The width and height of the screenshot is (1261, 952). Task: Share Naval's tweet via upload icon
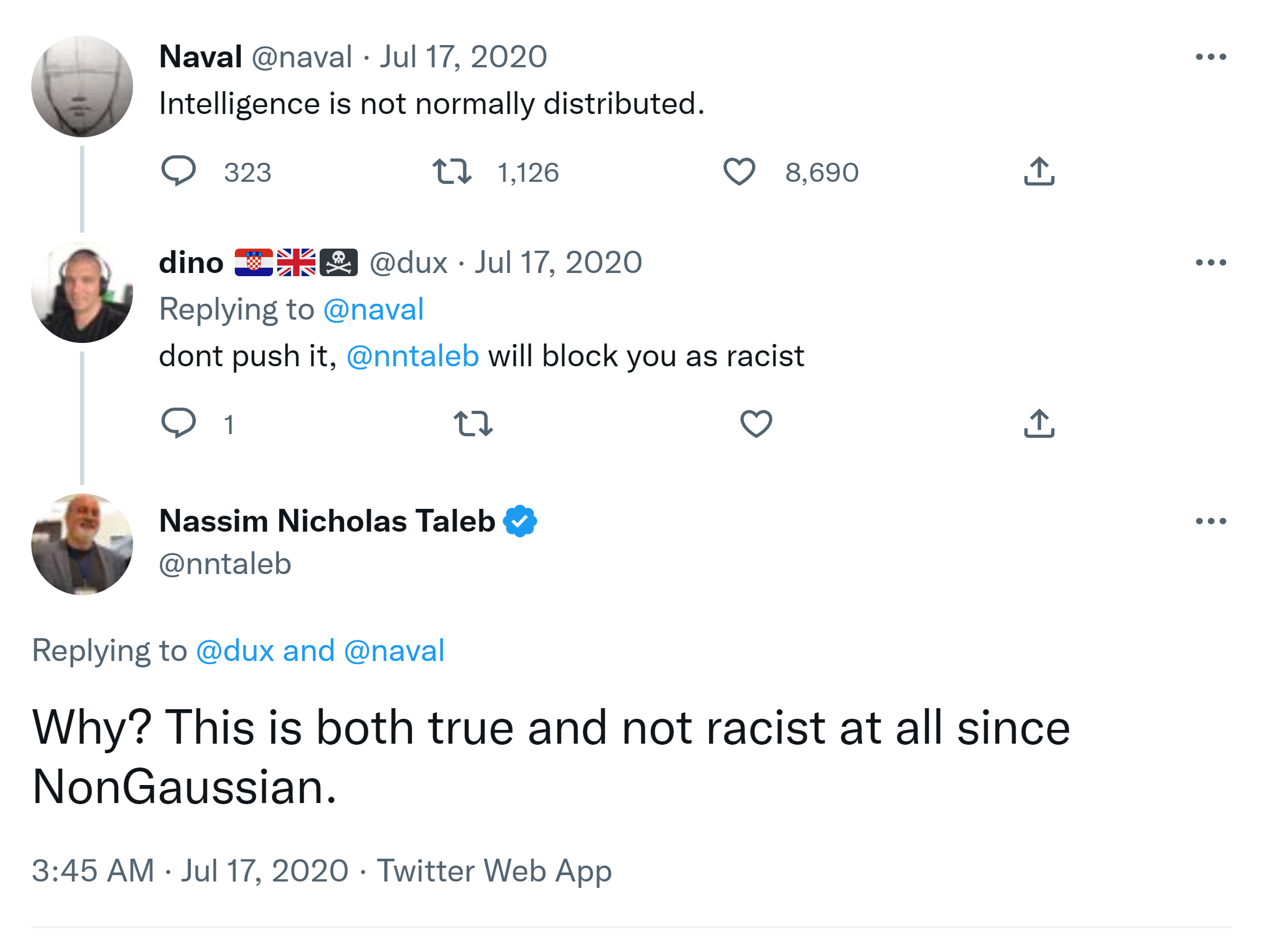point(1039,172)
